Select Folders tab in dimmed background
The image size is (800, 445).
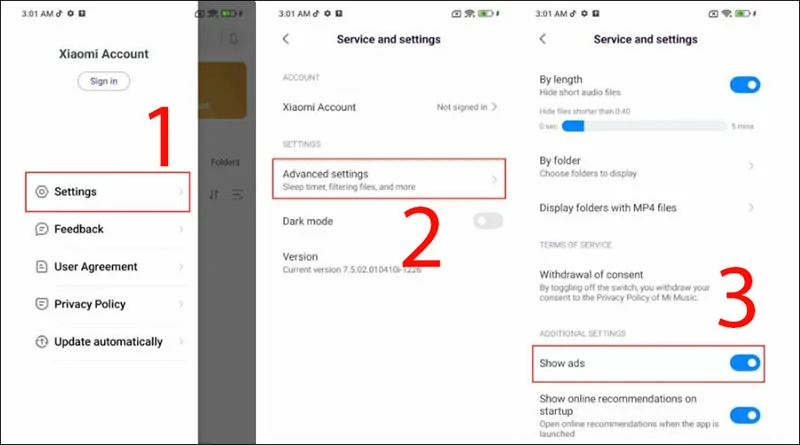pyautogui.click(x=225, y=162)
